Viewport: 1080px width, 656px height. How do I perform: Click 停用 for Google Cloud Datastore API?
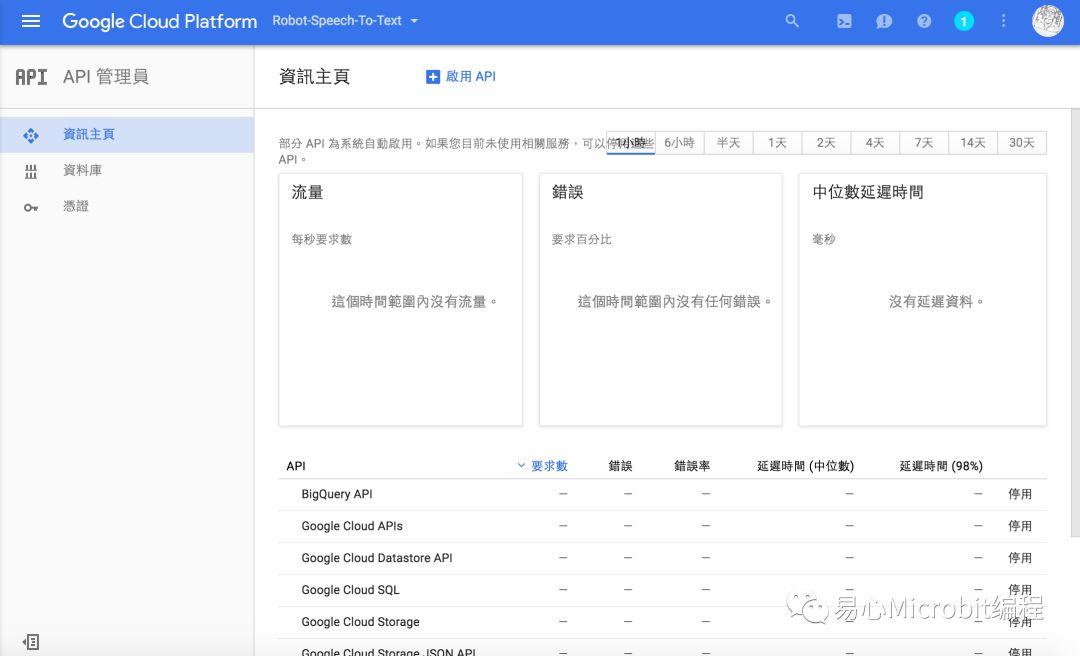click(x=1019, y=558)
